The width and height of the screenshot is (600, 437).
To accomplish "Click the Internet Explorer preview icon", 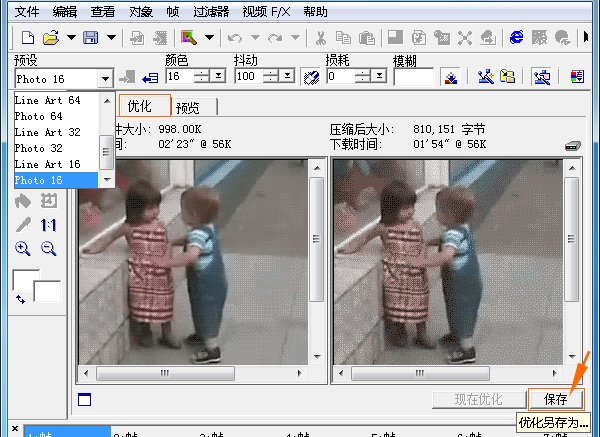I will point(517,37).
